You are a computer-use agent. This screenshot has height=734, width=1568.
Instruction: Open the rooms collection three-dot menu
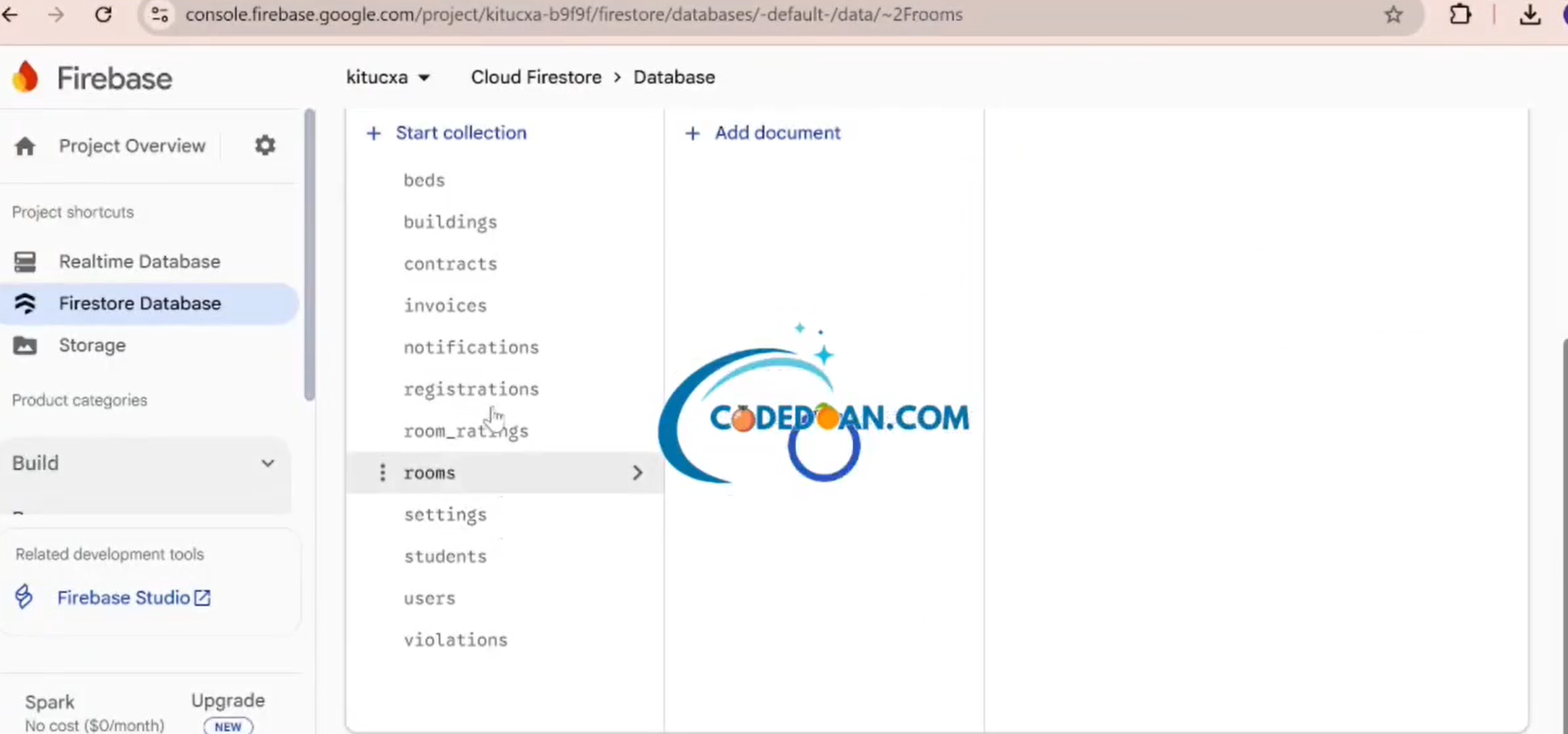[x=382, y=472]
